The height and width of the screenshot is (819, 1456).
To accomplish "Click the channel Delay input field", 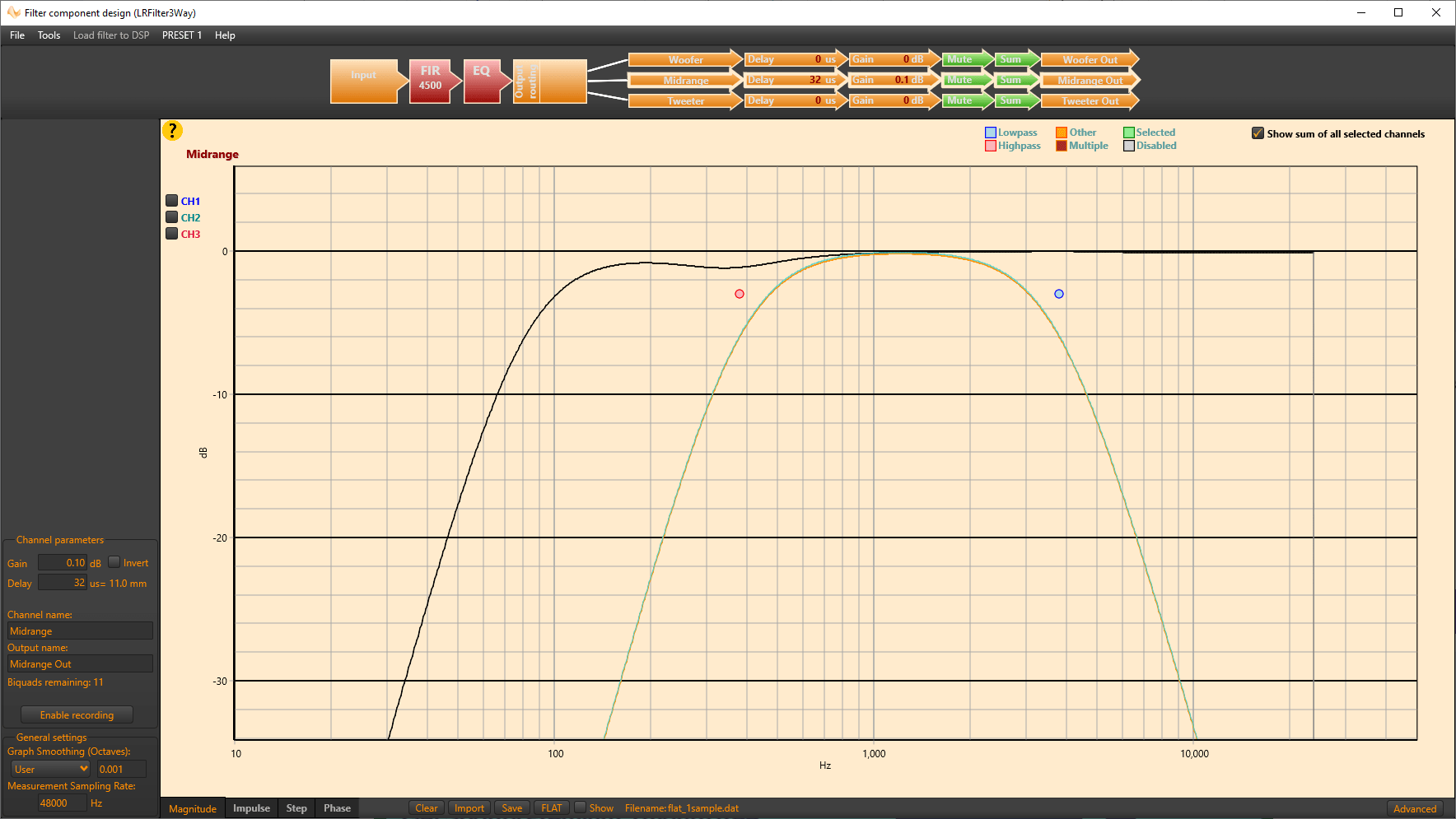I will click(x=63, y=582).
